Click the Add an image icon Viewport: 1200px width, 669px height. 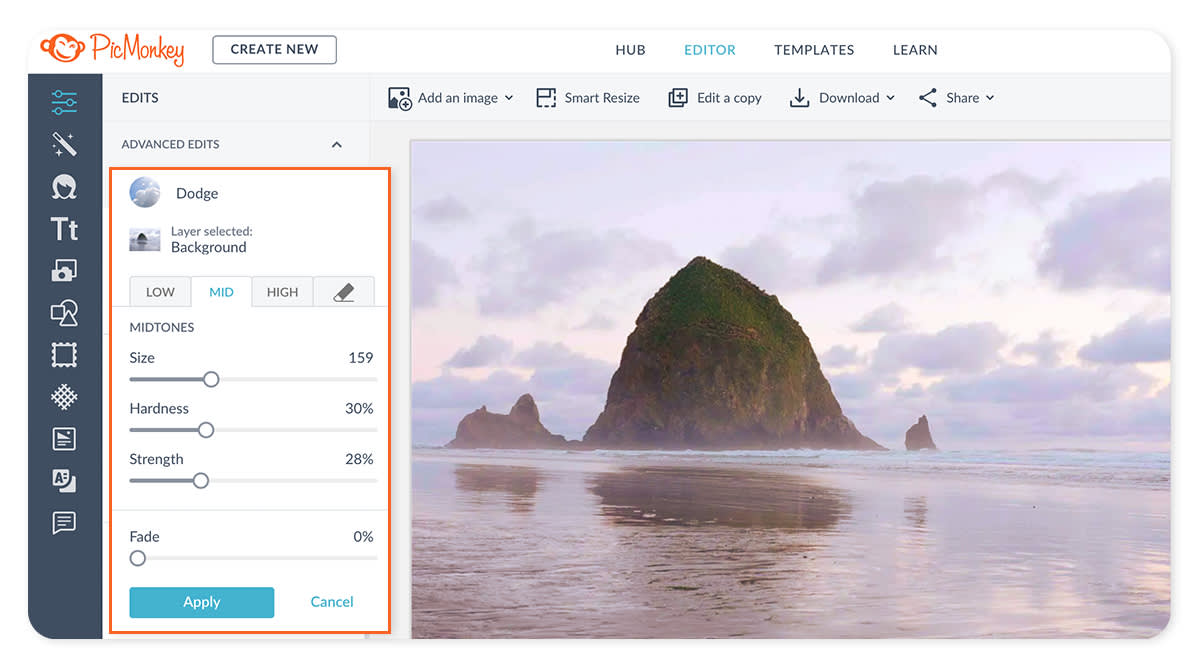click(399, 98)
